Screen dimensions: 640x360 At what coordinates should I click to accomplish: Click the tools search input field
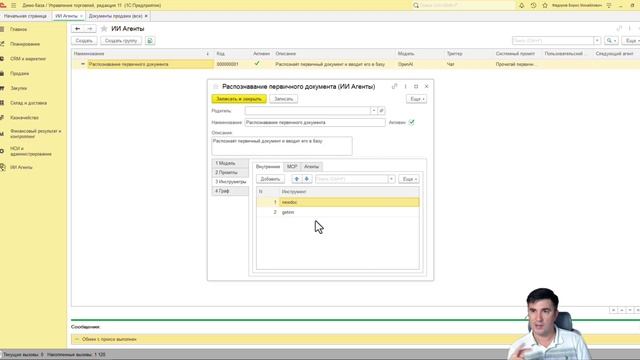tap(351, 179)
